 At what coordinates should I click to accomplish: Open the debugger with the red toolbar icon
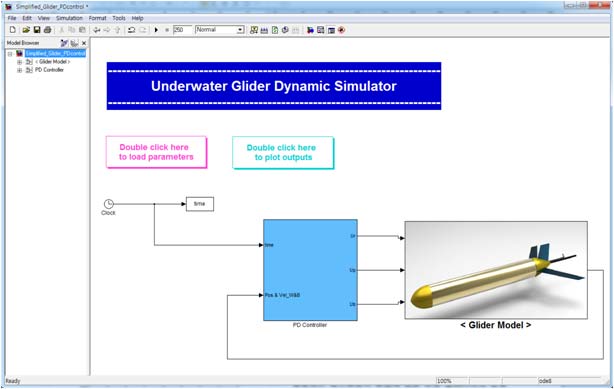click(341, 30)
